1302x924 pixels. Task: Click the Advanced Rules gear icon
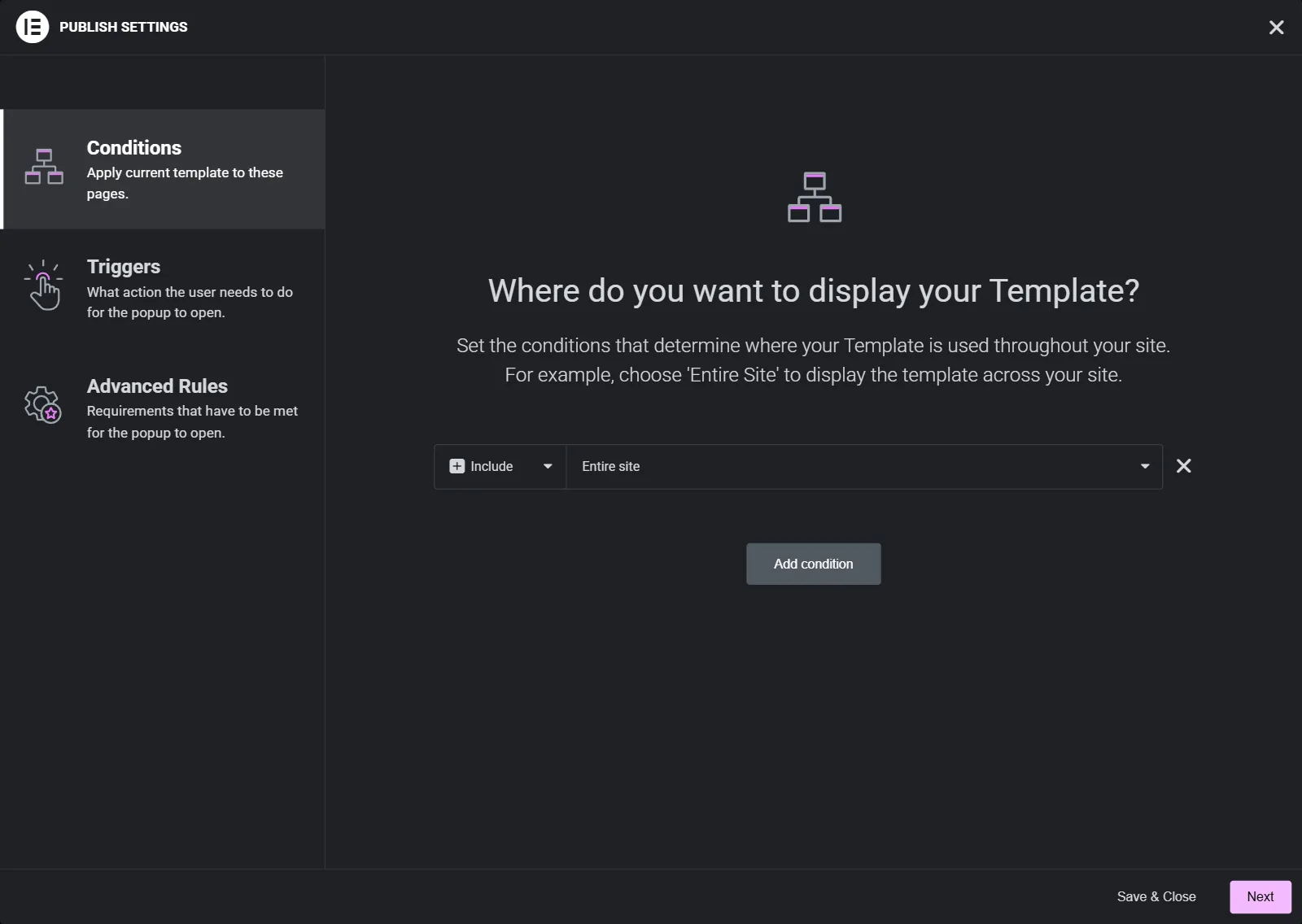[43, 404]
